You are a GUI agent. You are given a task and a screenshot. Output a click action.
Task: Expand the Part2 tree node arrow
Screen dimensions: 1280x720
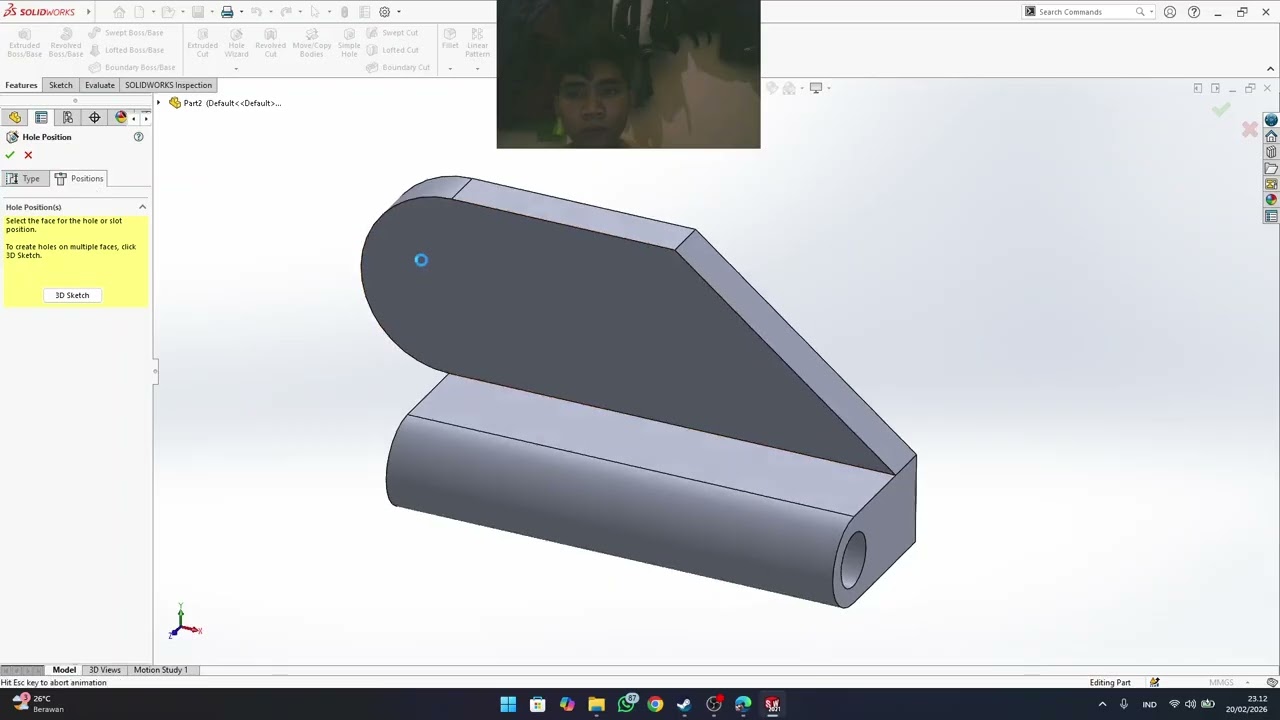[159, 103]
